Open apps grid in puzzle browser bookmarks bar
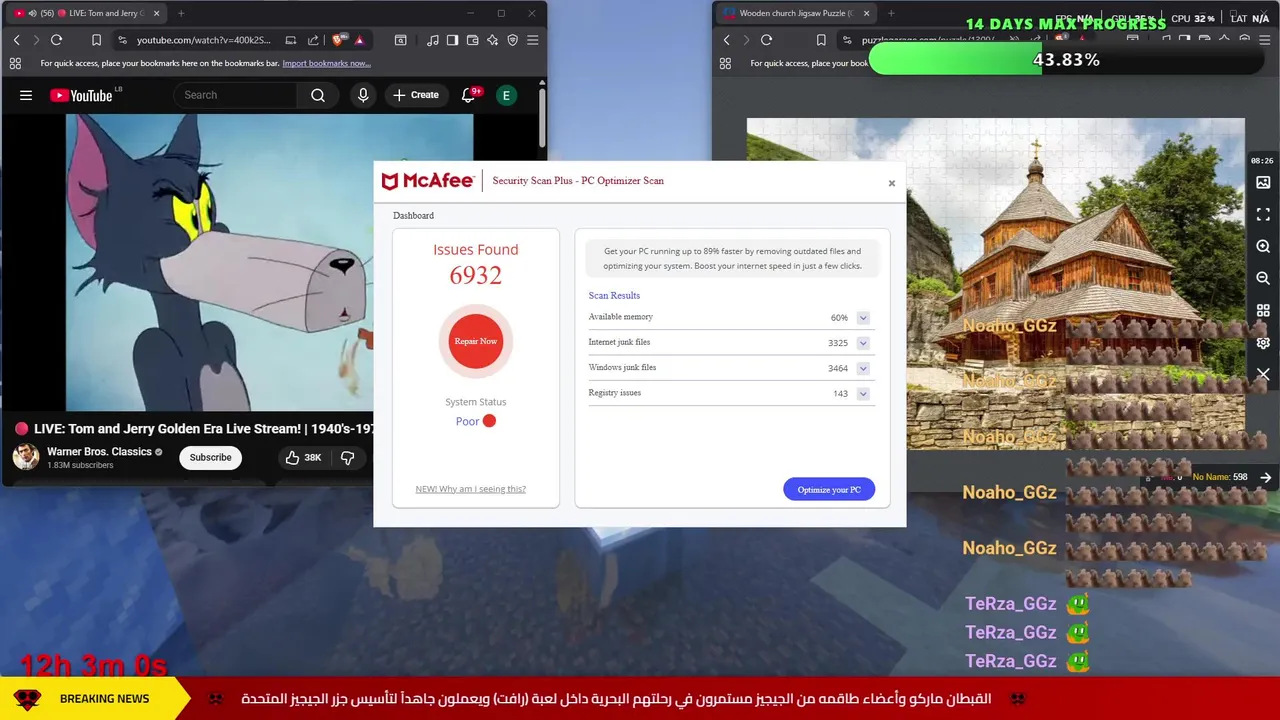The width and height of the screenshot is (1280, 720). [x=725, y=63]
